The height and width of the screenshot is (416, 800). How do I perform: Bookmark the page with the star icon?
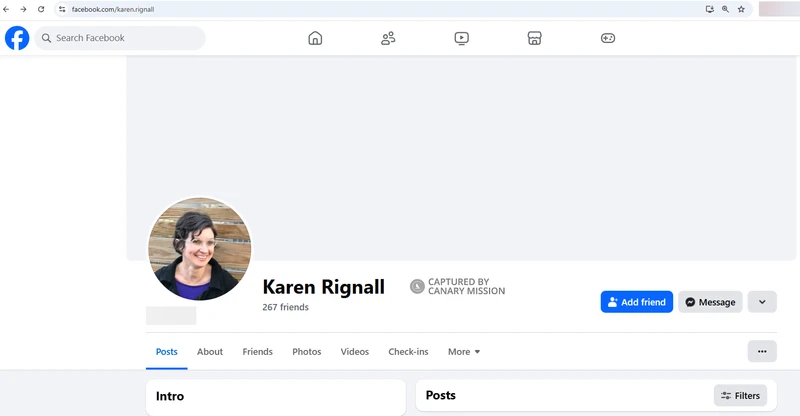click(741, 9)
